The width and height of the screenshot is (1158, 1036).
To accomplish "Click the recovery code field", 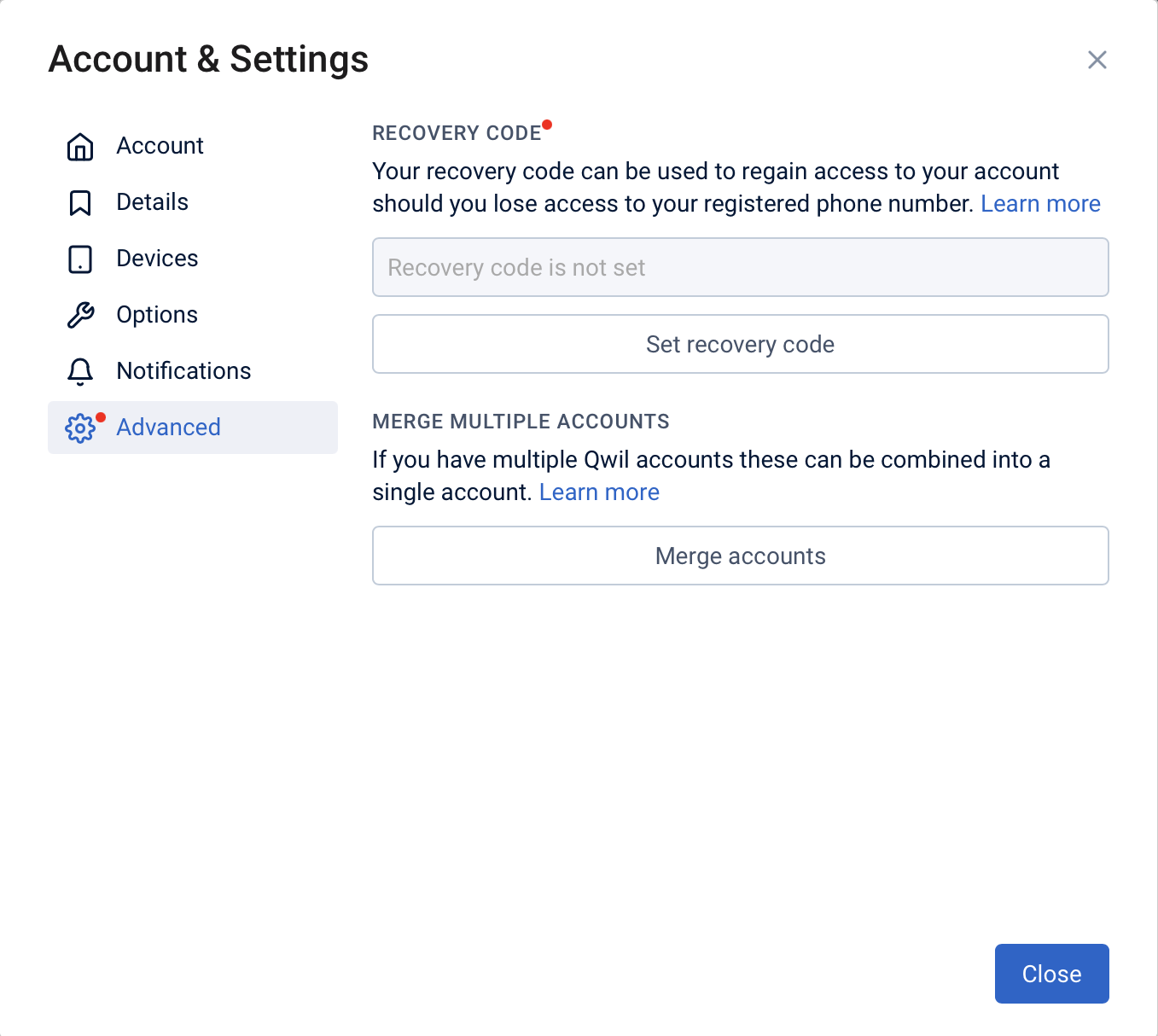I will click(x=741, y=267).
